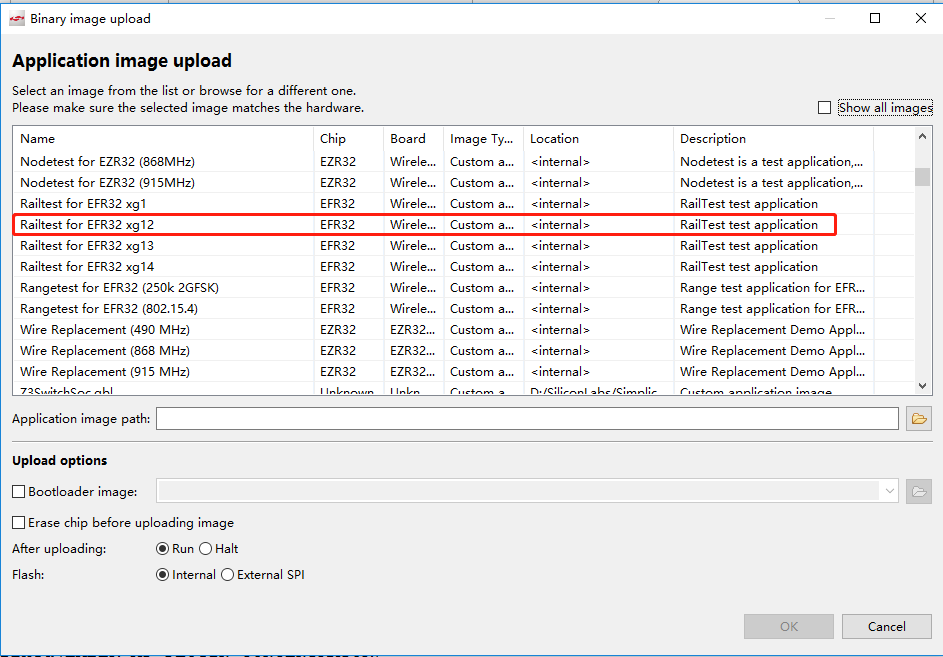Click the Image Type column header
The height and width of the screenshot is (657, 943).
pyautogui.click(x=484, y=139)
